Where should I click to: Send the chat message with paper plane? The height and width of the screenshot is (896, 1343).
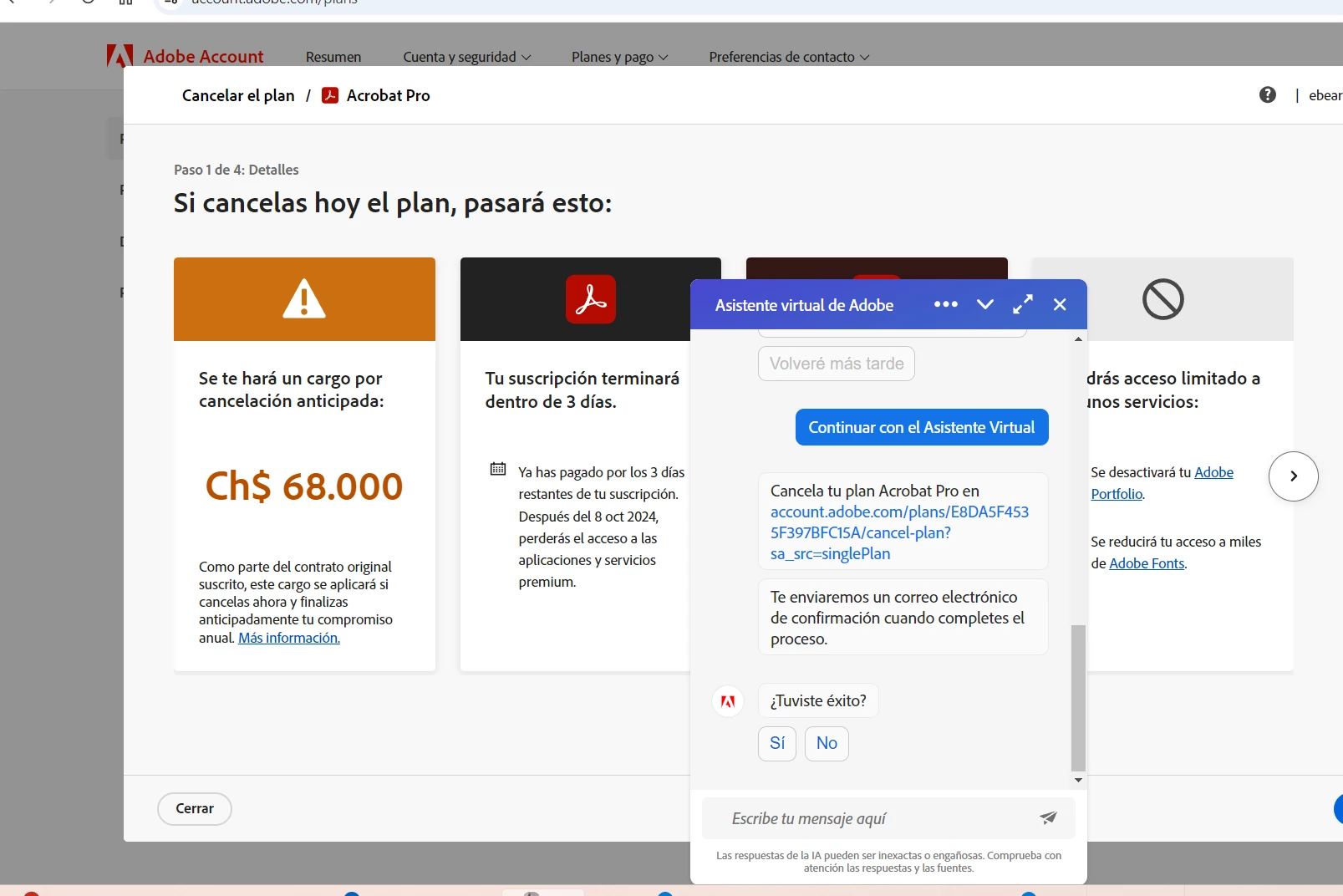click(1048, 817)
